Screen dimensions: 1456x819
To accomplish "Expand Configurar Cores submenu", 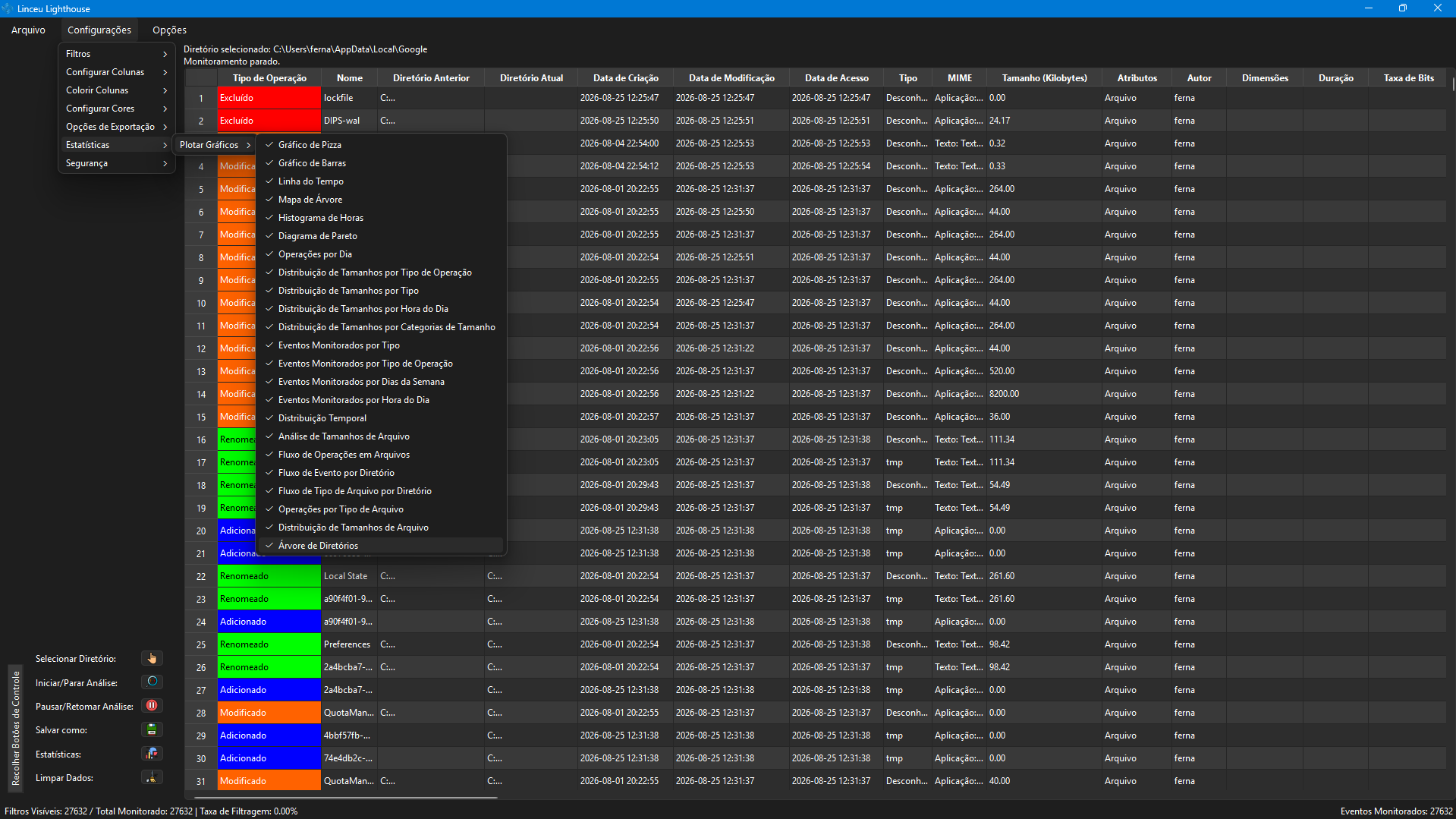I will pos(117,108).
